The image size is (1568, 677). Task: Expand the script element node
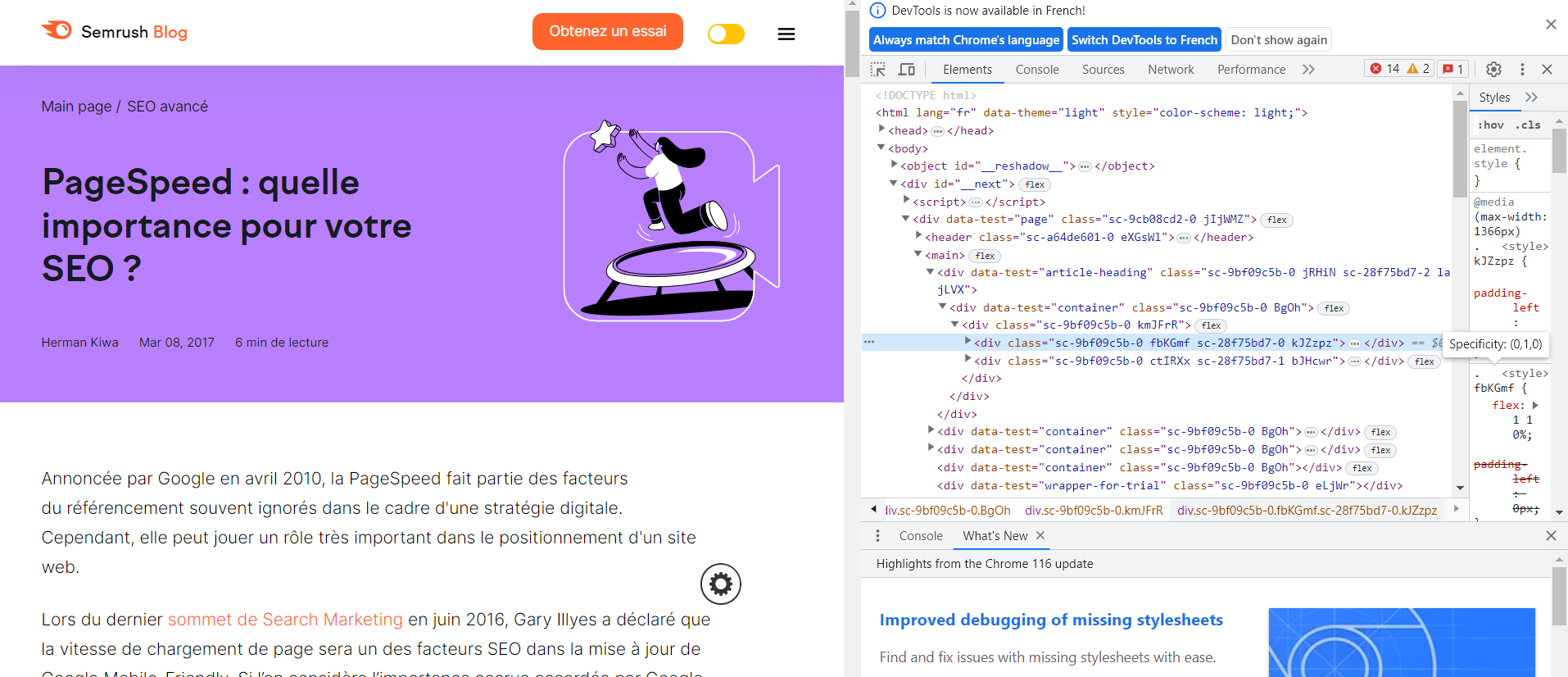click(906, 201)
